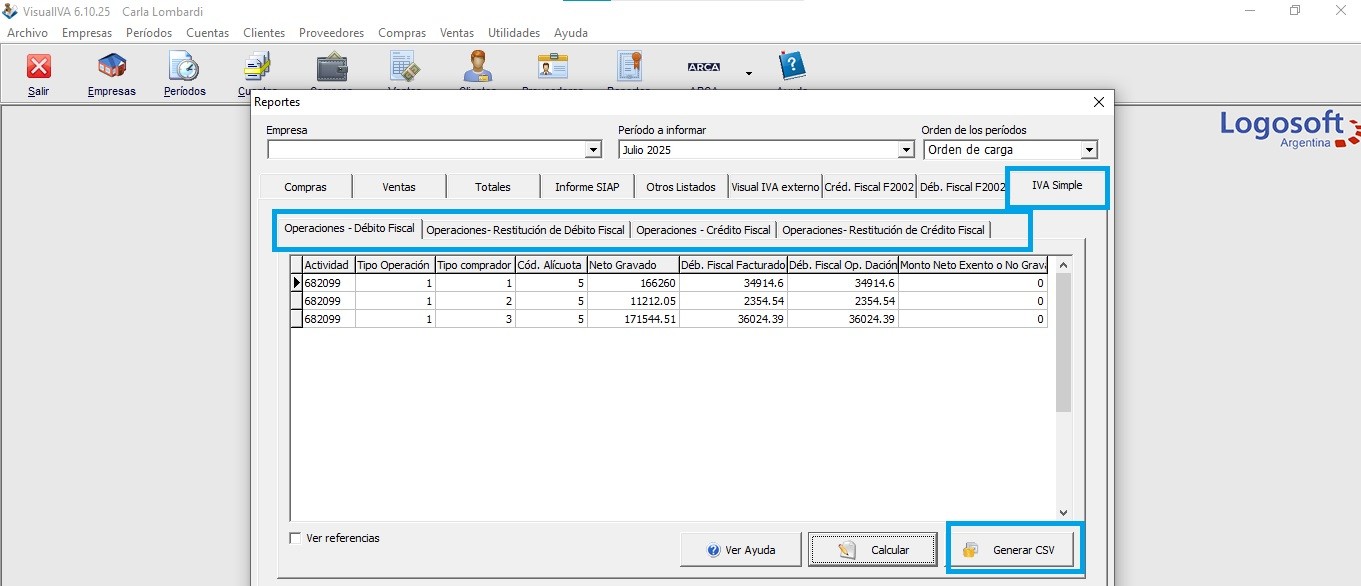Open the ARCA toolbar dropdown arrow

tap(748, 73)
